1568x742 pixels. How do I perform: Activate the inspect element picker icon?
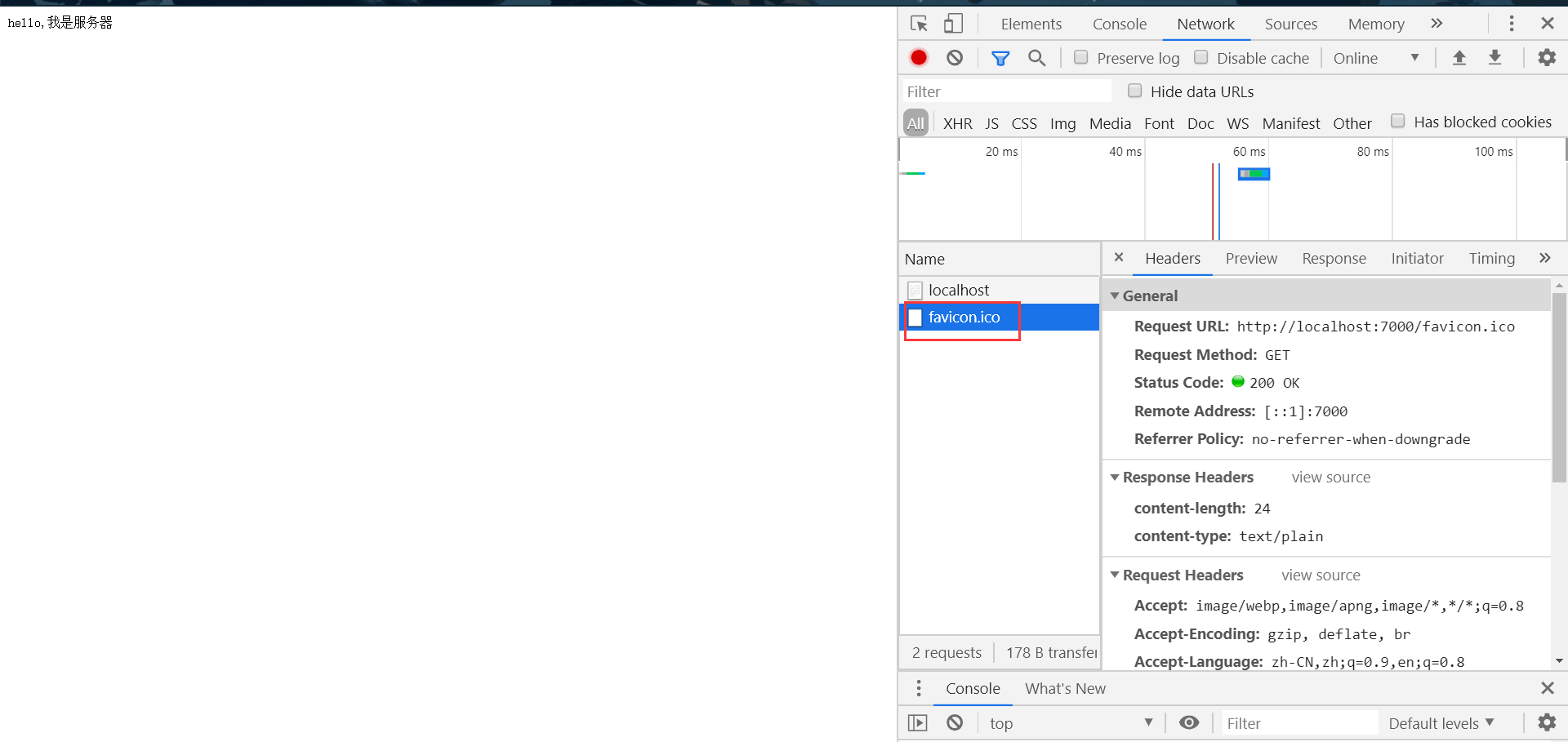(x=920, y=24)
